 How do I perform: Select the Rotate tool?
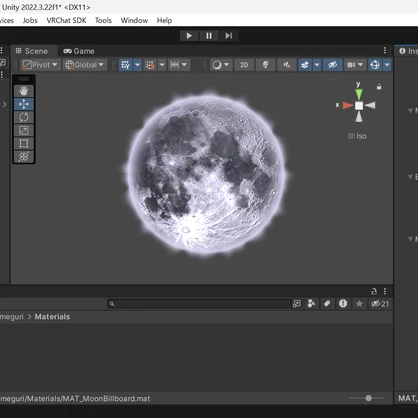pos(24,117)
